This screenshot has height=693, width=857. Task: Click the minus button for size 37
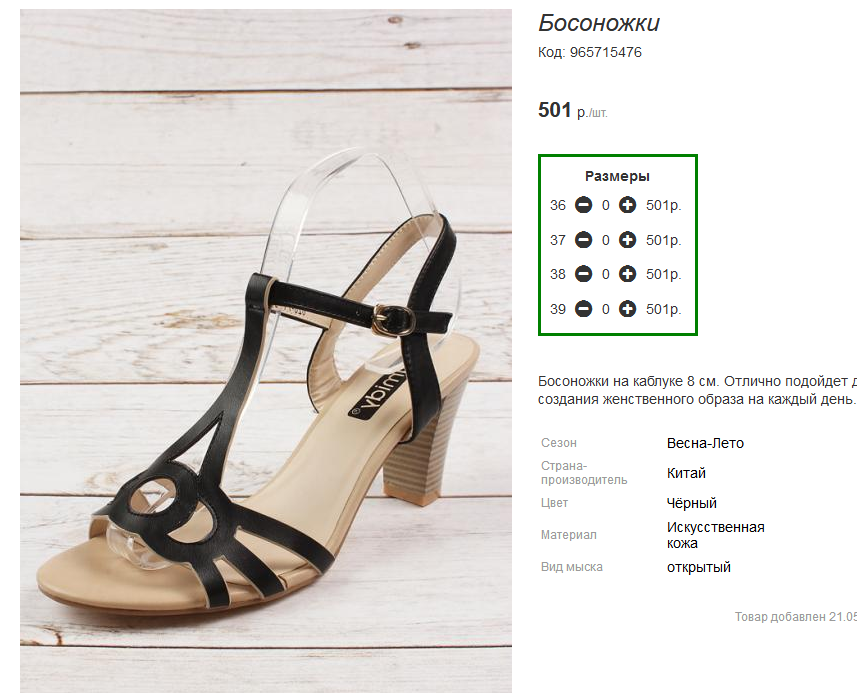tap(584, 239)
